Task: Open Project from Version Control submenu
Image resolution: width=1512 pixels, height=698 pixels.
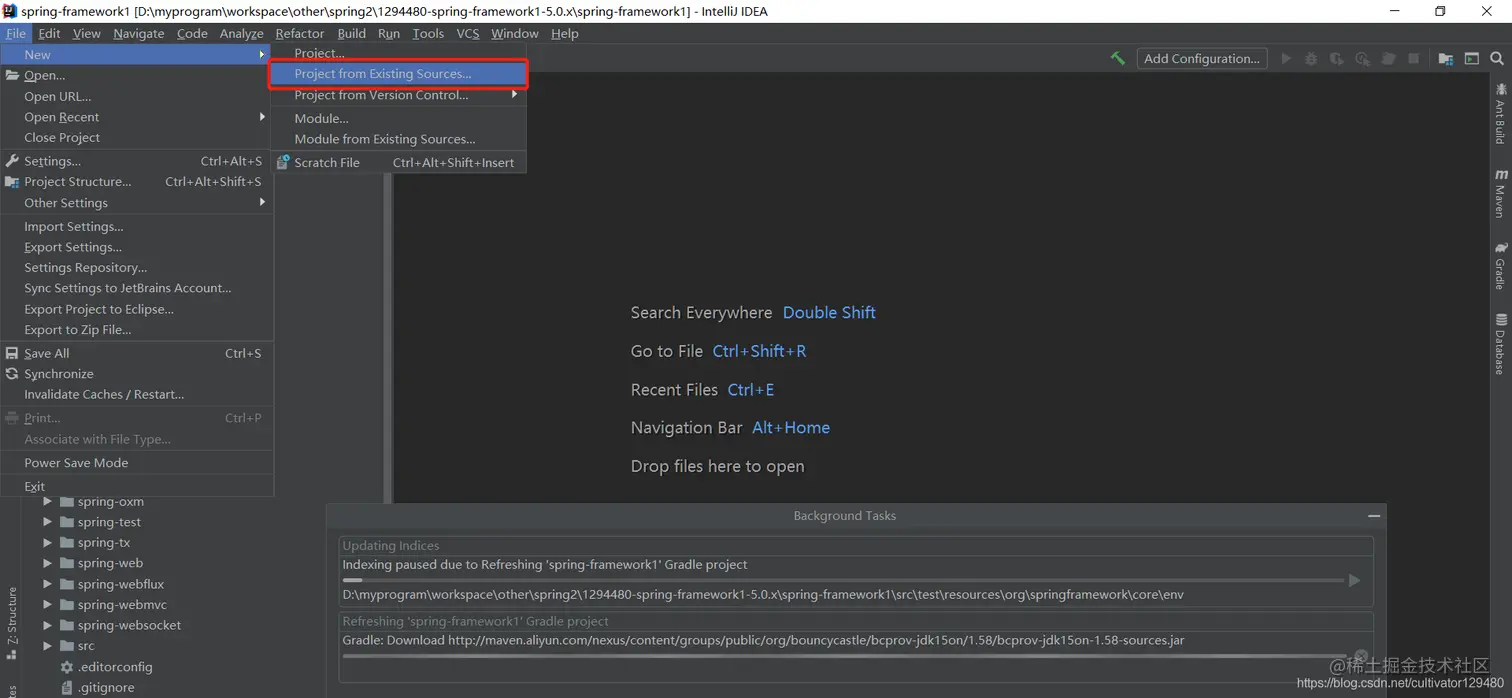Action: tap(398, 95)
